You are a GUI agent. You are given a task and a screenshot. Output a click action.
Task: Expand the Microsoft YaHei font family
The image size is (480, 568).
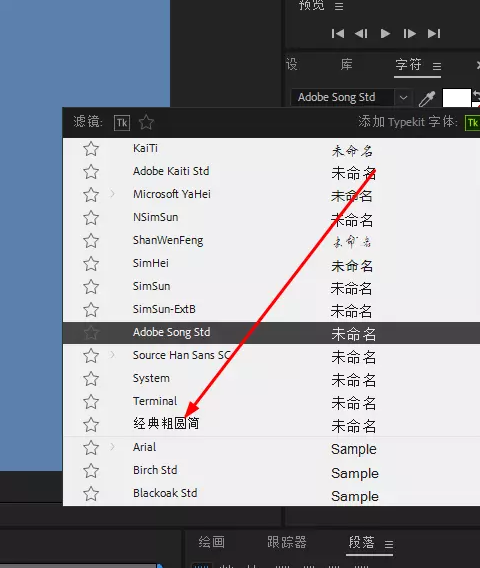[x=112, y=194]
